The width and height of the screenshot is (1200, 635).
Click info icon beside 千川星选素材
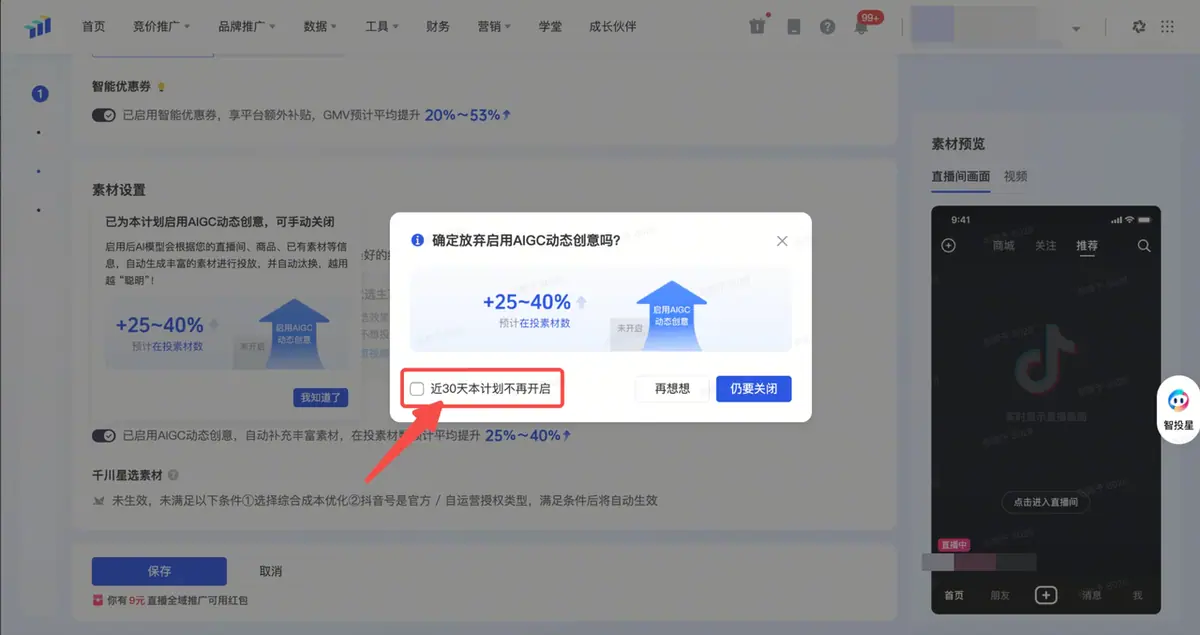pos(173,475)
